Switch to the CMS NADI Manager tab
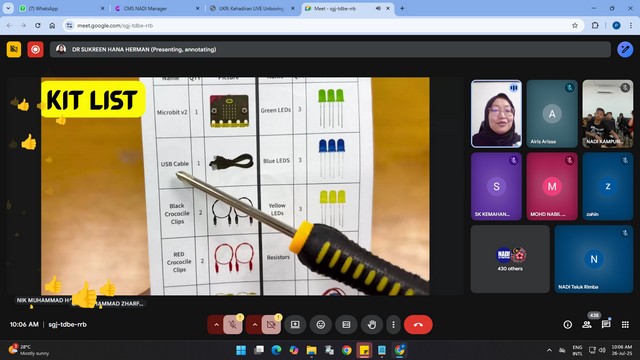 click(156, 8)
